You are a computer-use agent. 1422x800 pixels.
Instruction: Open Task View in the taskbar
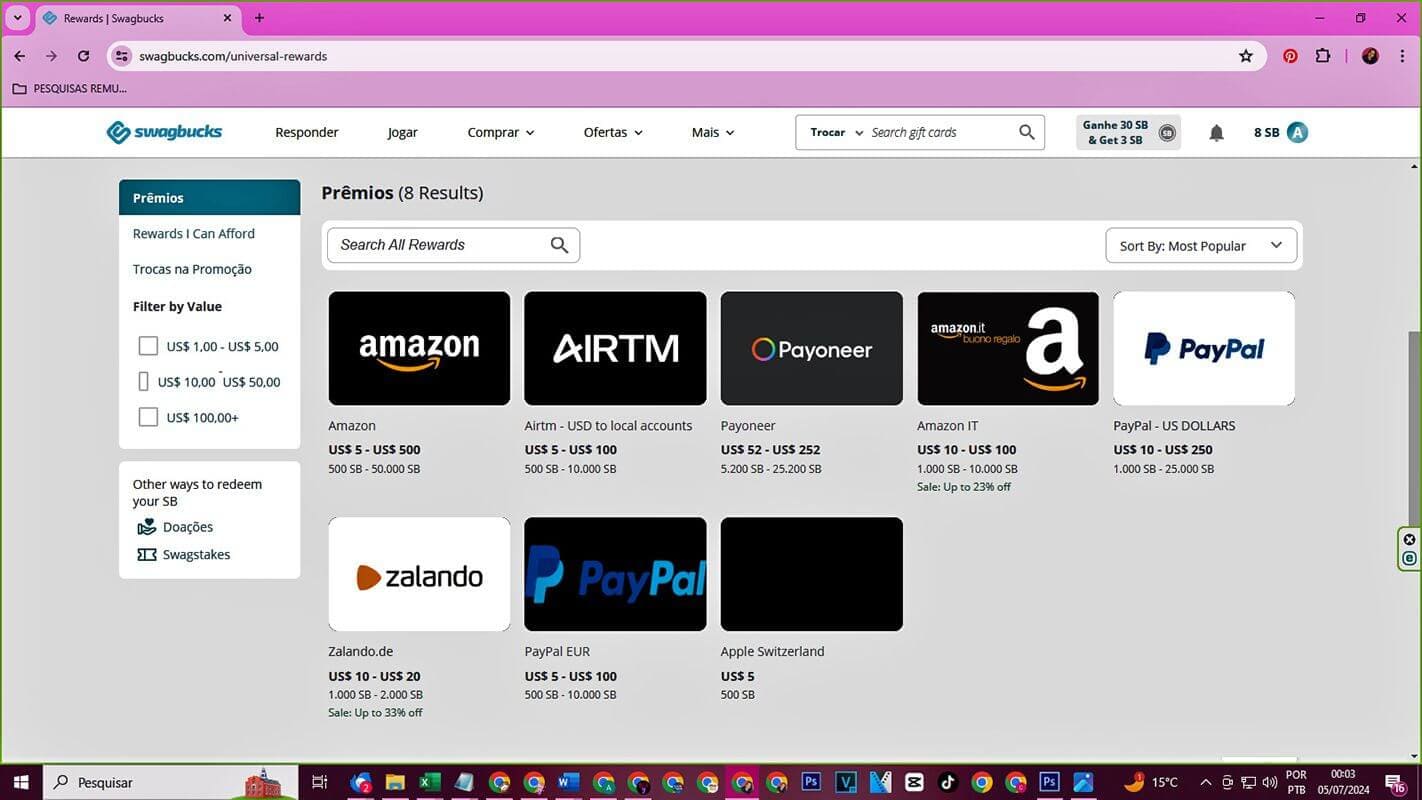(x=320, y=782)
